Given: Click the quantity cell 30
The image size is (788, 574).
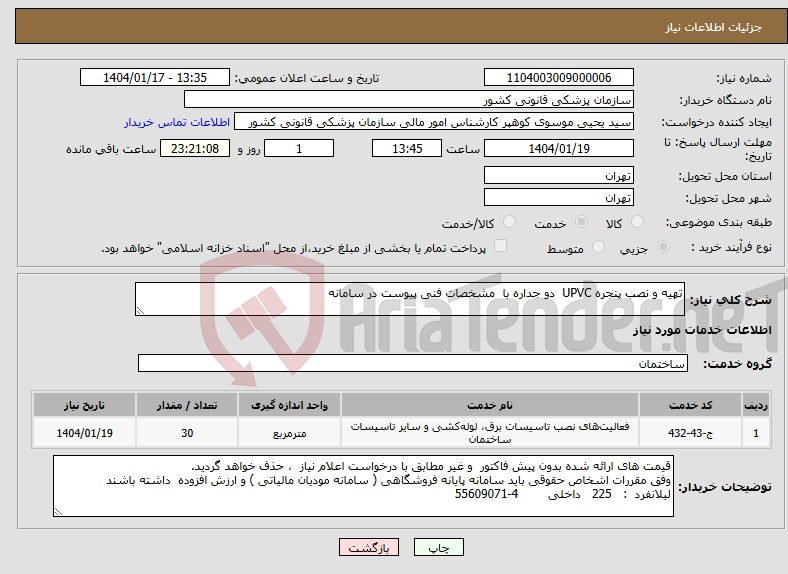Looking at the screenshot, I should pos(187,433).
